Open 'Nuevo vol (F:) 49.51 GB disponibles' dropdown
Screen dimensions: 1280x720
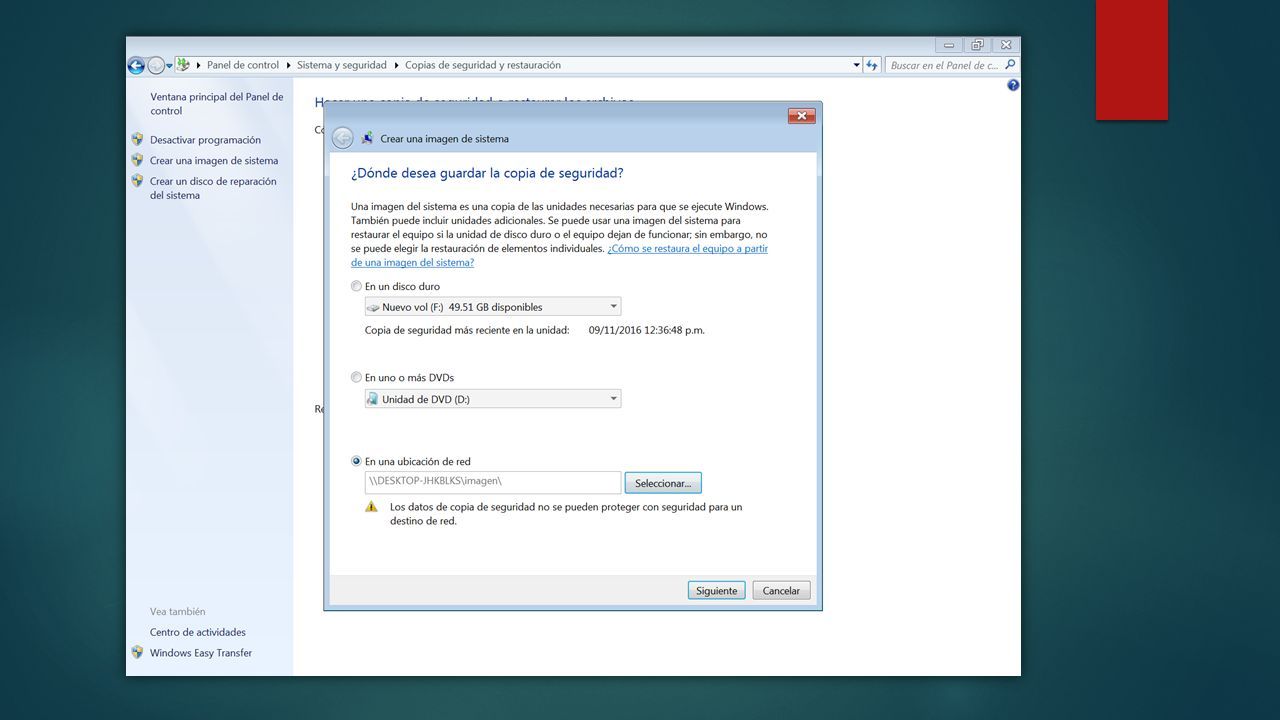coord(493,307)
